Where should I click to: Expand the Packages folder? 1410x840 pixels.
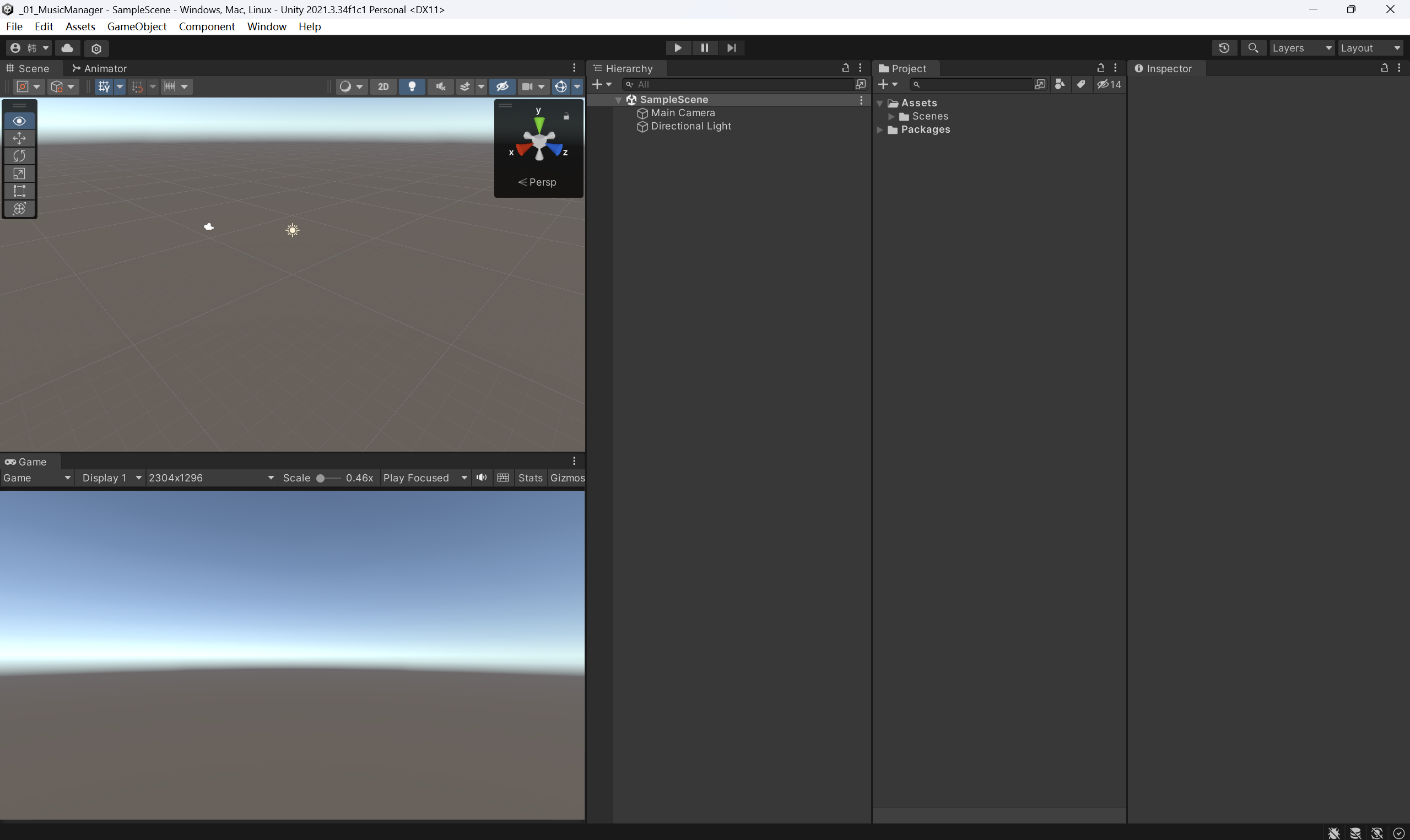(x=879, y=129)
